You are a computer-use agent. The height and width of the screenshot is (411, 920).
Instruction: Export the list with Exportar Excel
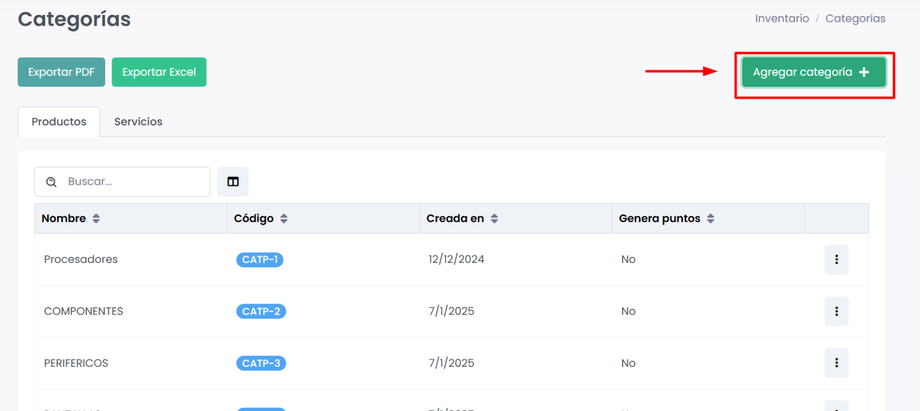[x=159, y=72]
